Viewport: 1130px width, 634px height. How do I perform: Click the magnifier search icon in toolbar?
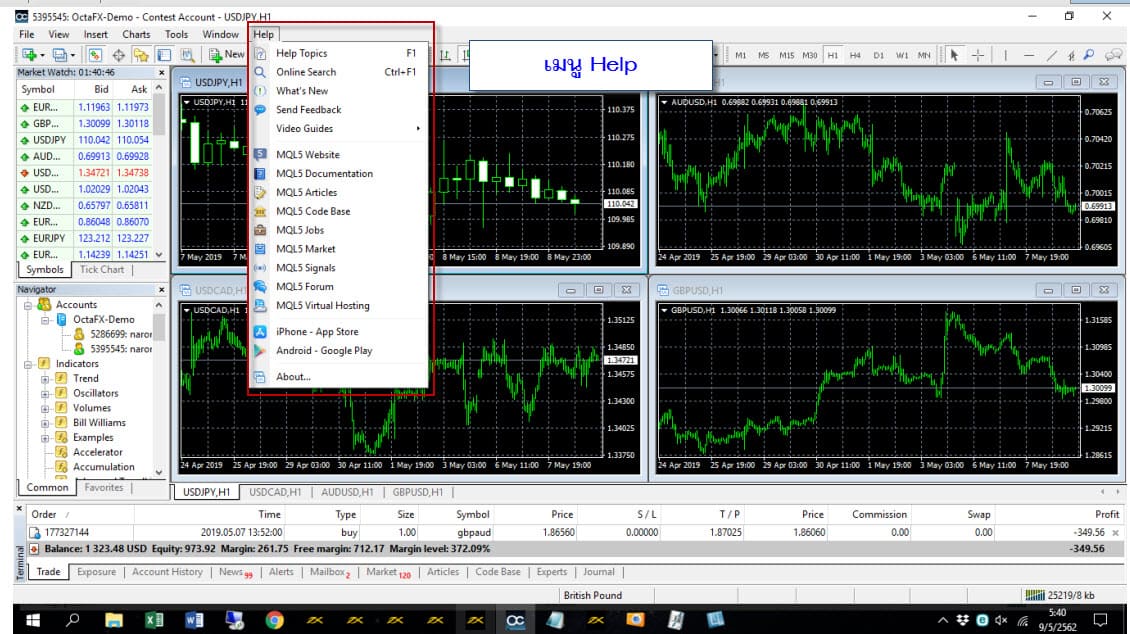pyautogui.click(x=1088, y=55)
